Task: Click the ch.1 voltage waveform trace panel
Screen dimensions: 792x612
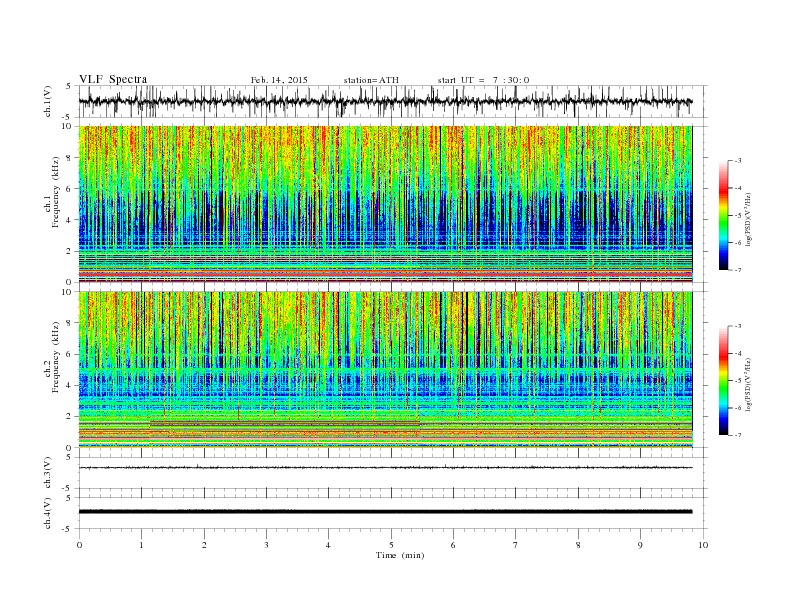Action: [x=393, y=101]
